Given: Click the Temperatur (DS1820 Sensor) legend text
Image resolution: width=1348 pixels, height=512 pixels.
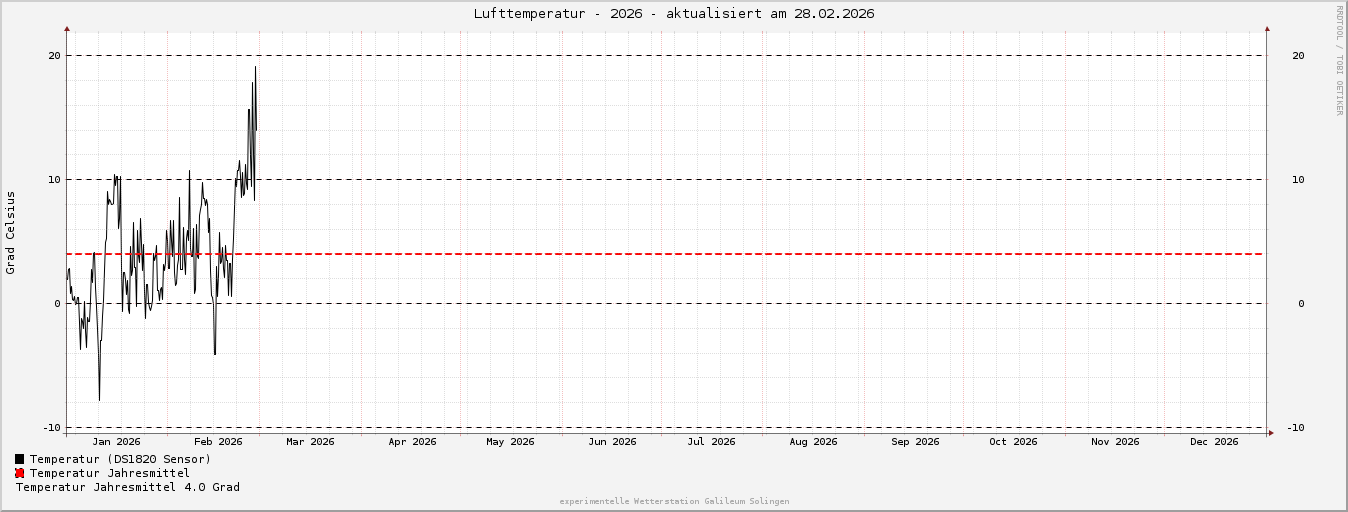Looking at the screenshot, I should point(120,459).
